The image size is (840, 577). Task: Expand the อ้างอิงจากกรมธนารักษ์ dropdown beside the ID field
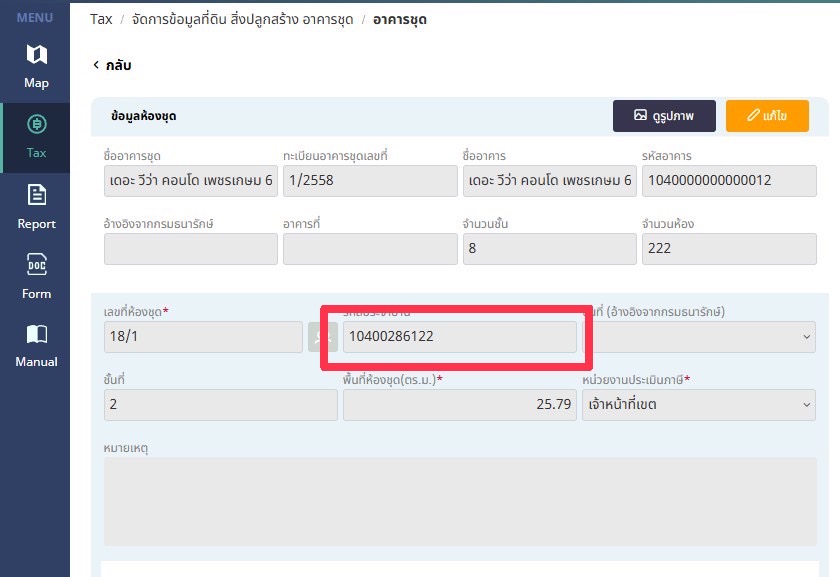click(700, 337)
